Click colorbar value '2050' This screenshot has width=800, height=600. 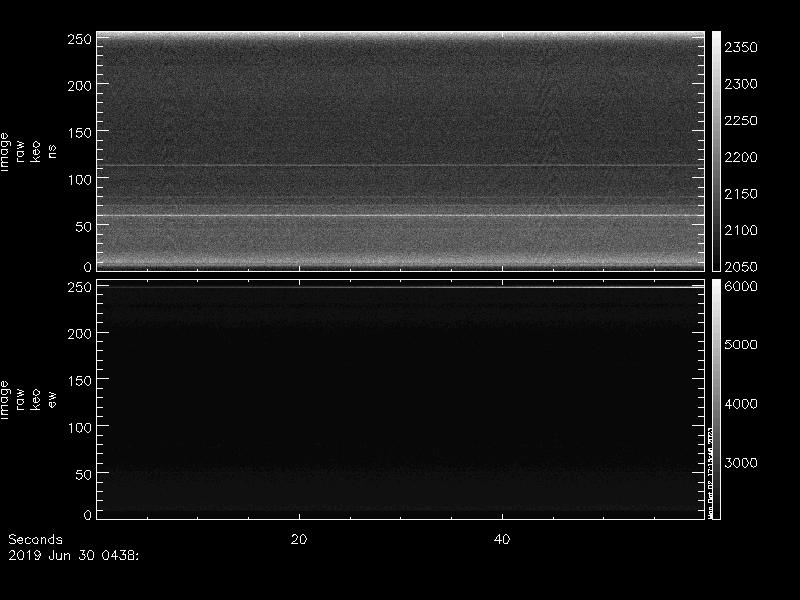(x=741, y=266)
